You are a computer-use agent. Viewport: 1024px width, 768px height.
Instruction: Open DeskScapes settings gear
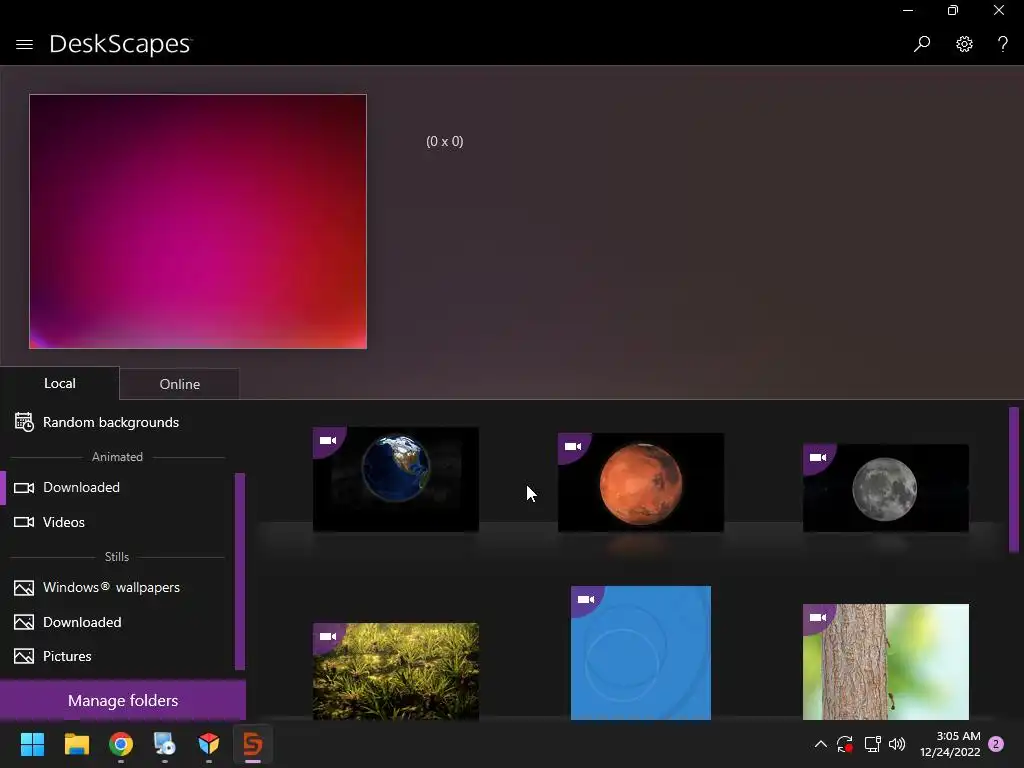[x=964, y=44]
